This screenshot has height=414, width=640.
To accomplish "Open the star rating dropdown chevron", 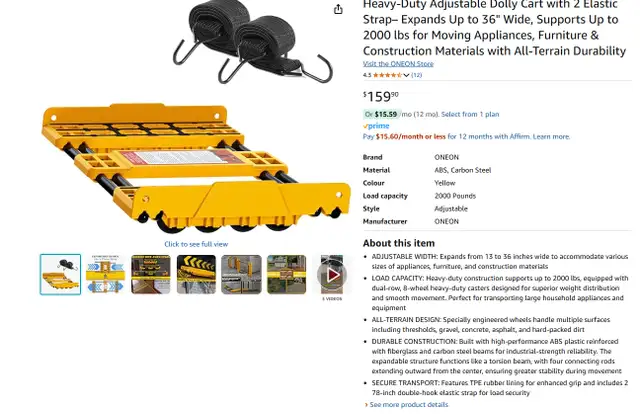I will 406,75.
